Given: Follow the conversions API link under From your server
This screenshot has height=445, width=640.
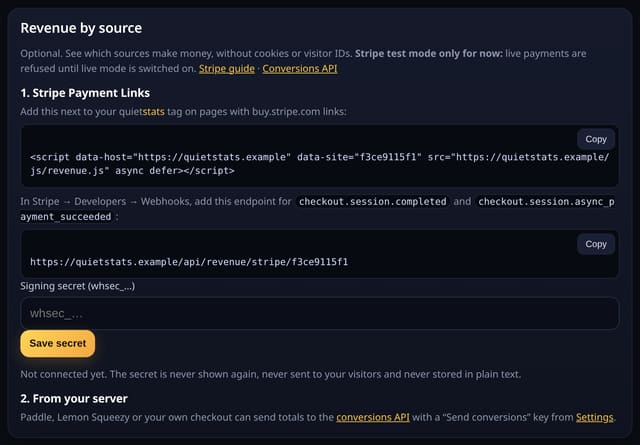Looking at the screenshot, I should click(373, 417).
